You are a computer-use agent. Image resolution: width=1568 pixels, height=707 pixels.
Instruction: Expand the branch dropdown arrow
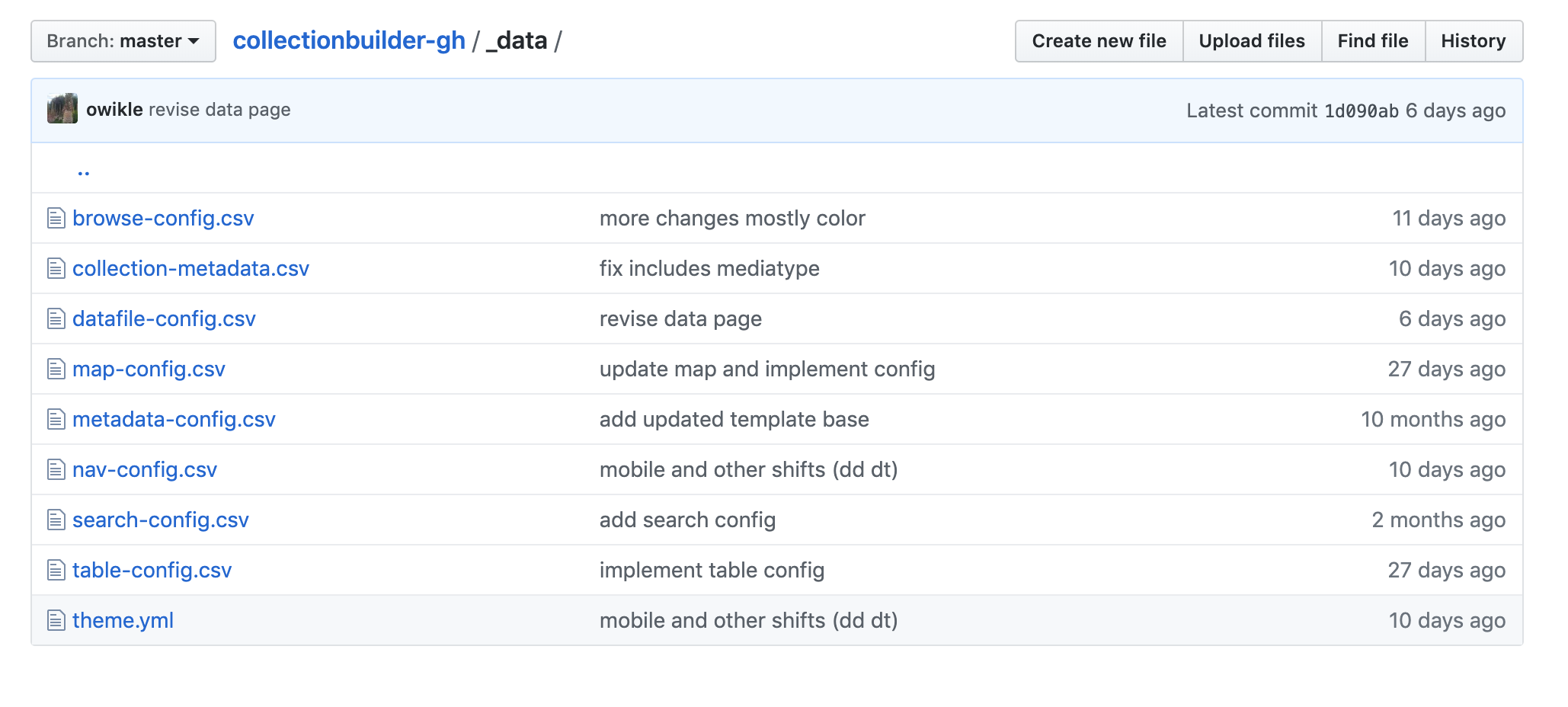[x=194, y=42]
